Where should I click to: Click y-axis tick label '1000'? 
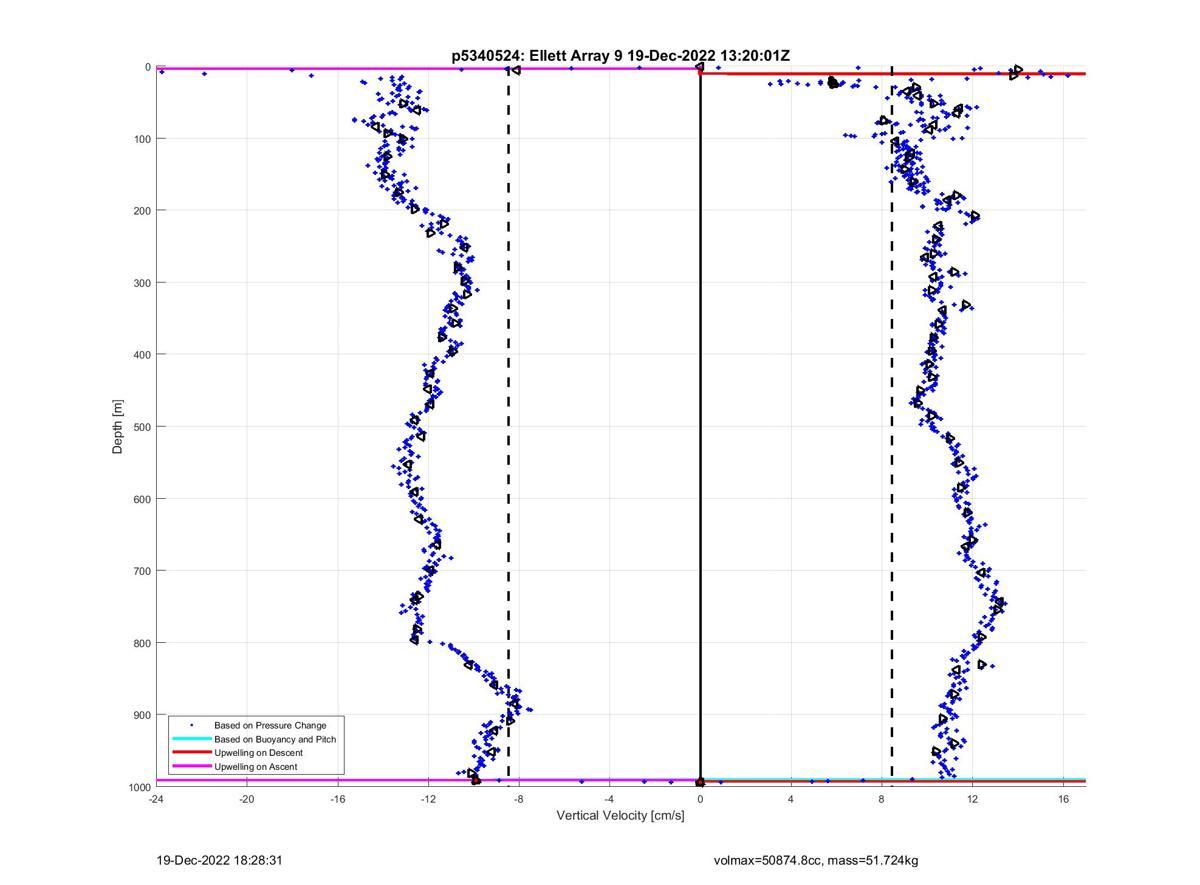point(138,787)
